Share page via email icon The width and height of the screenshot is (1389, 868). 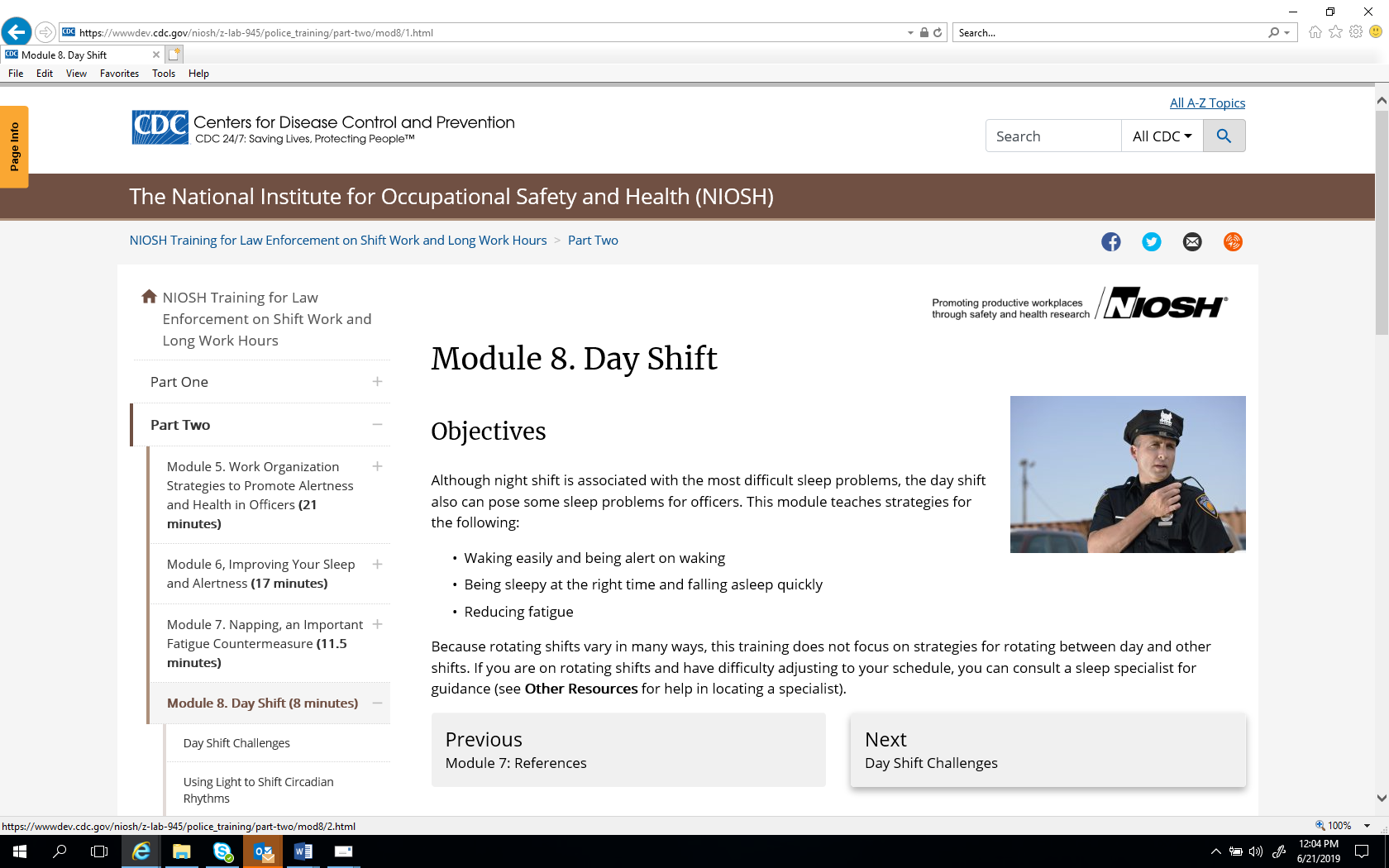pos(1192,241)
